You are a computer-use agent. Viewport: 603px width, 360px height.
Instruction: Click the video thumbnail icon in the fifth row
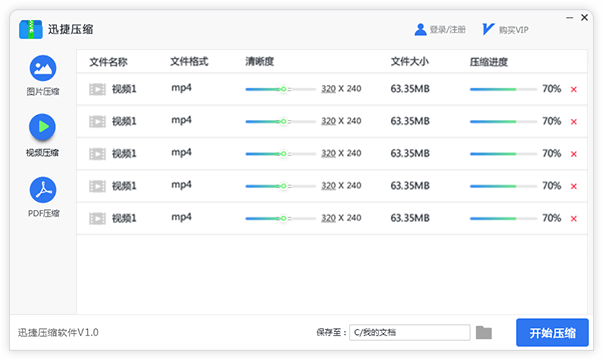pos(97,218)
